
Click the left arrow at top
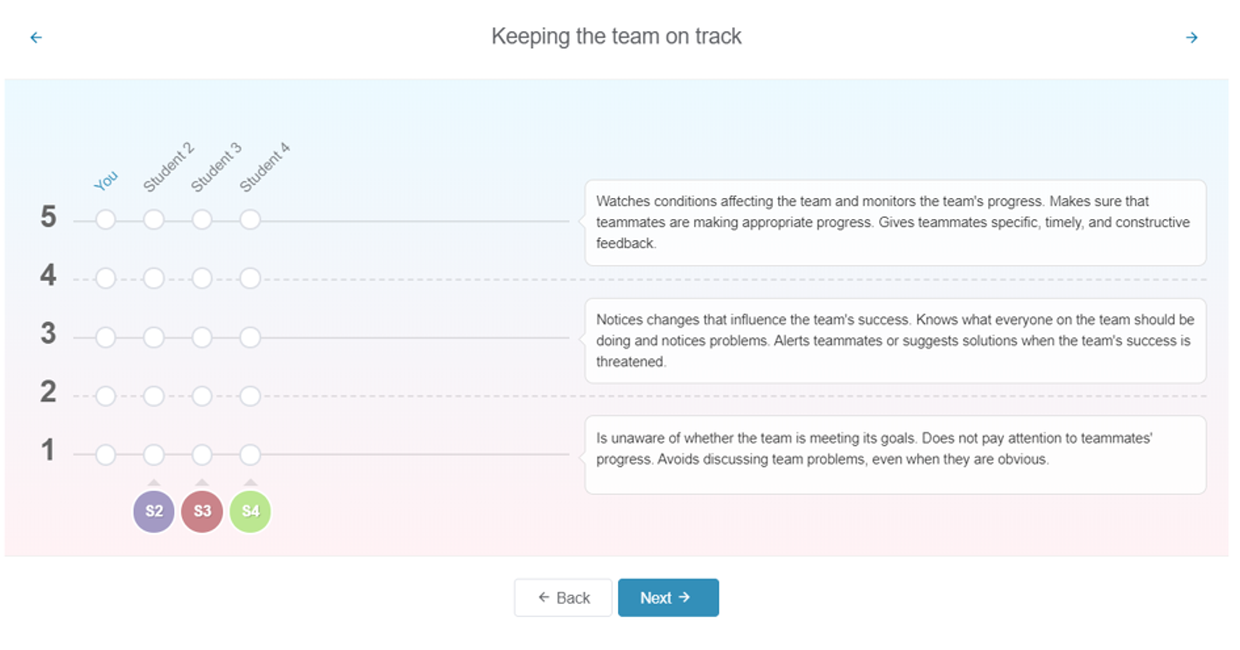pos(36,38)
